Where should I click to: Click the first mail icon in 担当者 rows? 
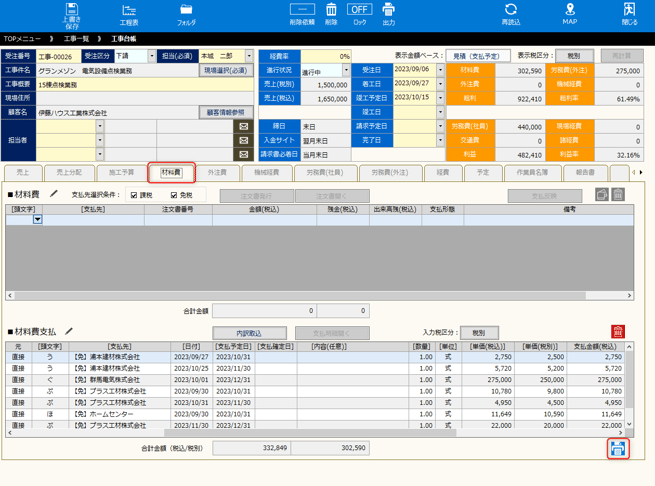244,126
